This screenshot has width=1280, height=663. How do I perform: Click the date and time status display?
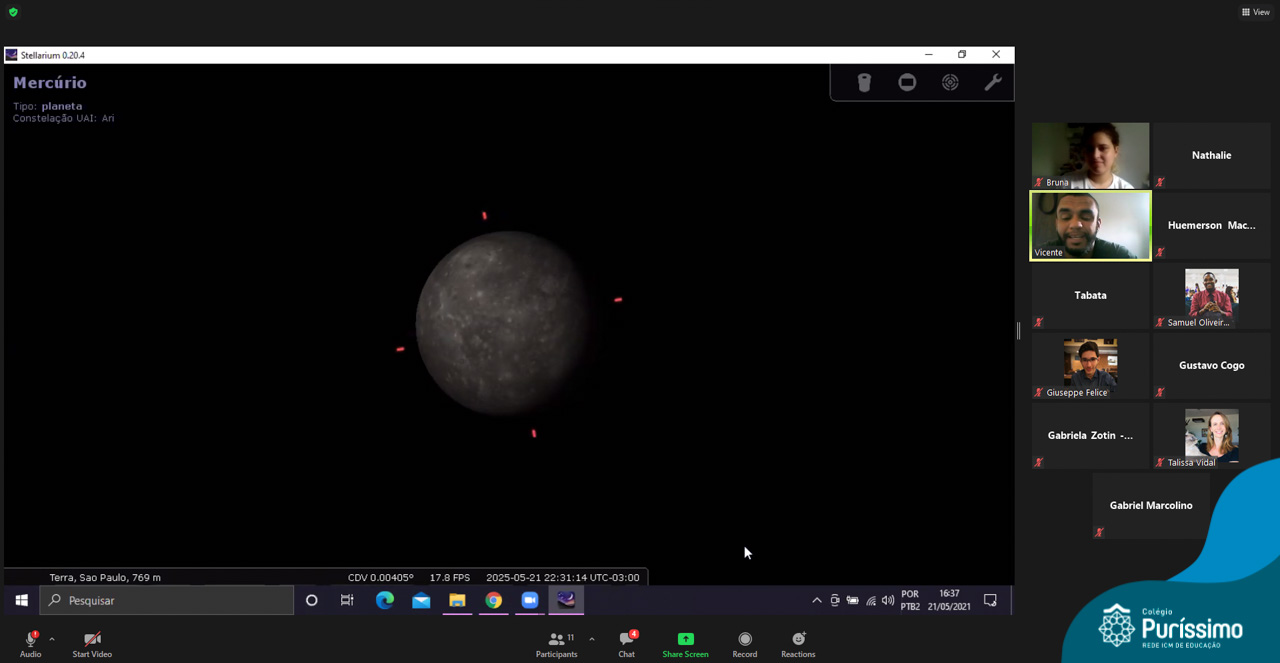[x=562, y=577]
